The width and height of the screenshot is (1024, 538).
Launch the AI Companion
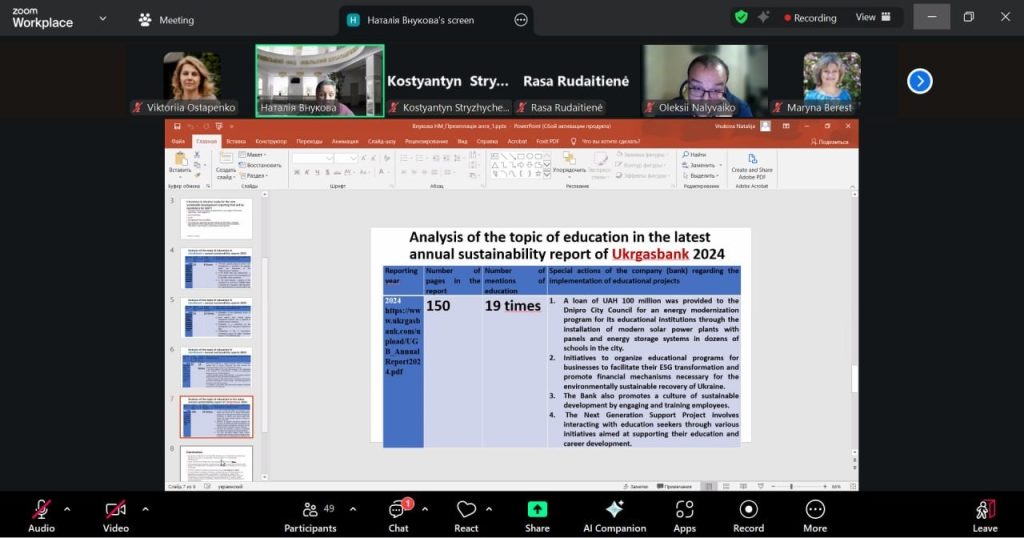pyautogui.click(x=614, y=513)
